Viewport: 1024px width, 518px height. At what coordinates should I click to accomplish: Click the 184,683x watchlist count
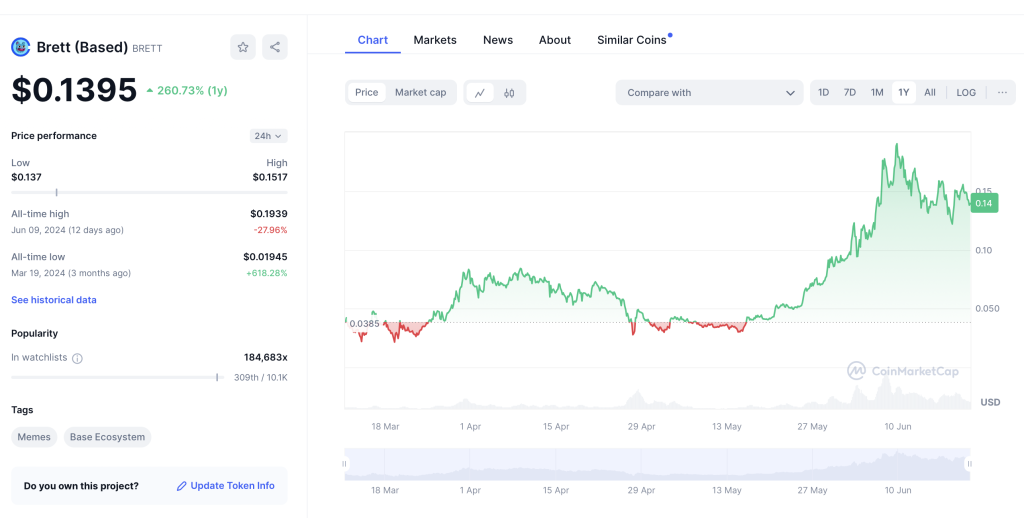[266, 357]
